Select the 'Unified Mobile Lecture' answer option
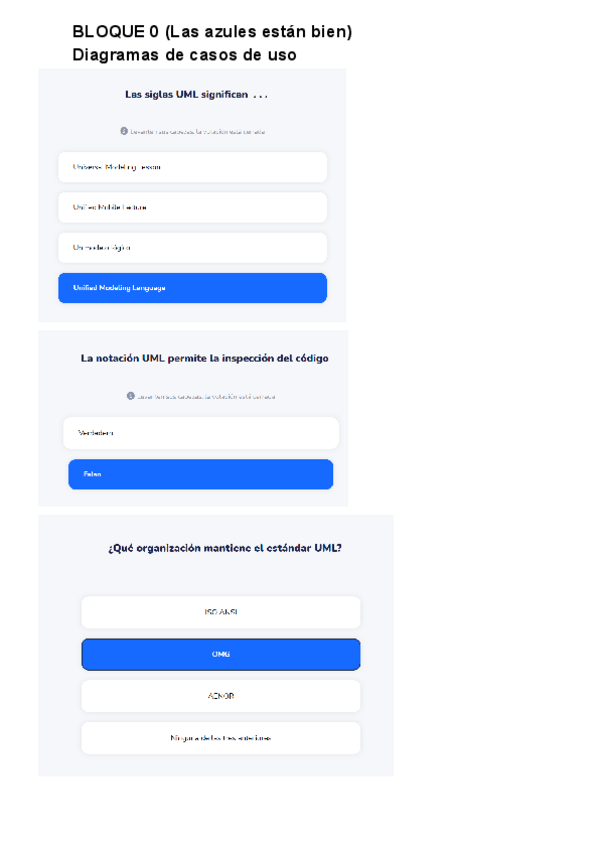600x848 pixels. 192,207
